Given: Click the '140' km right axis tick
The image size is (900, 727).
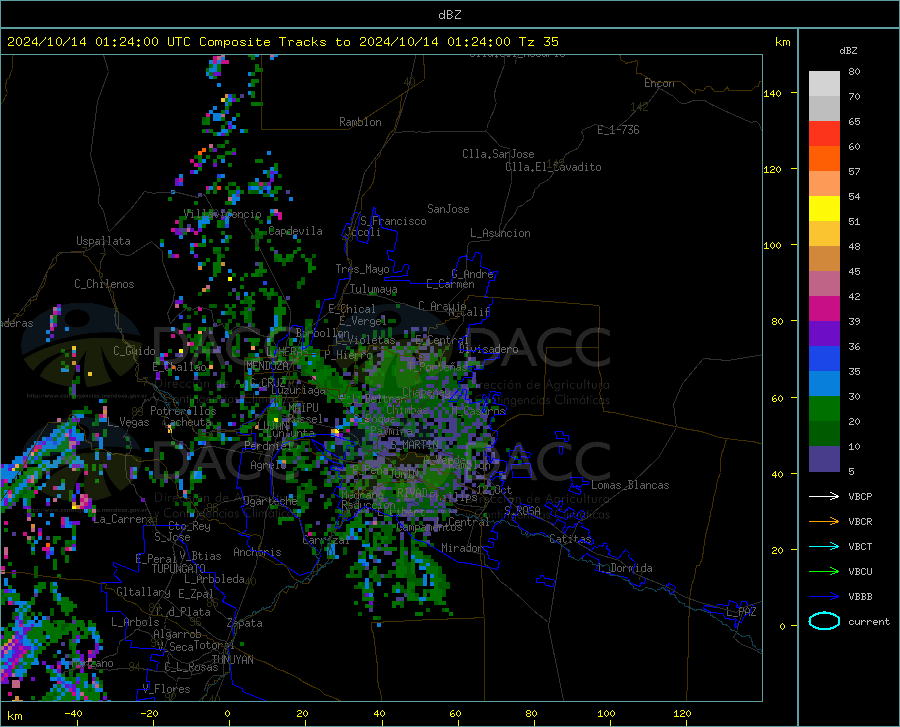Looking at the screenshot, I should pyautogui.click(x=772, y=93).
